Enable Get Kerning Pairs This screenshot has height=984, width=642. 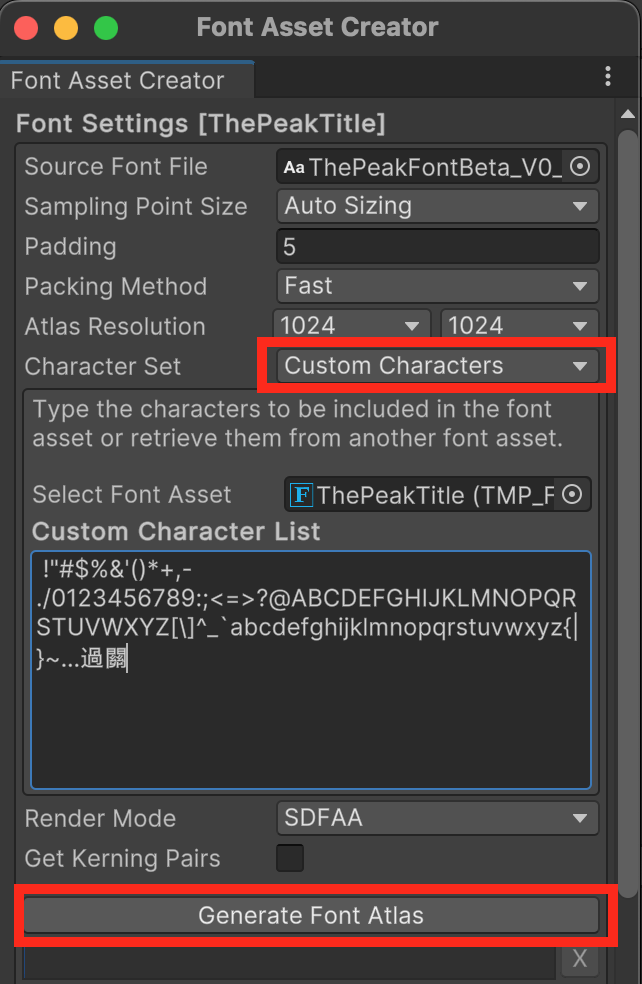289,859
